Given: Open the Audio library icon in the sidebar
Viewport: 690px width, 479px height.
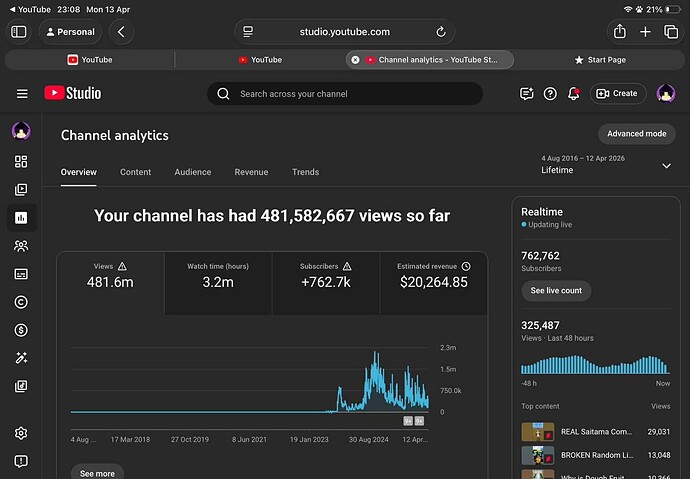Looking at the screenshot, I should point(21,386).
